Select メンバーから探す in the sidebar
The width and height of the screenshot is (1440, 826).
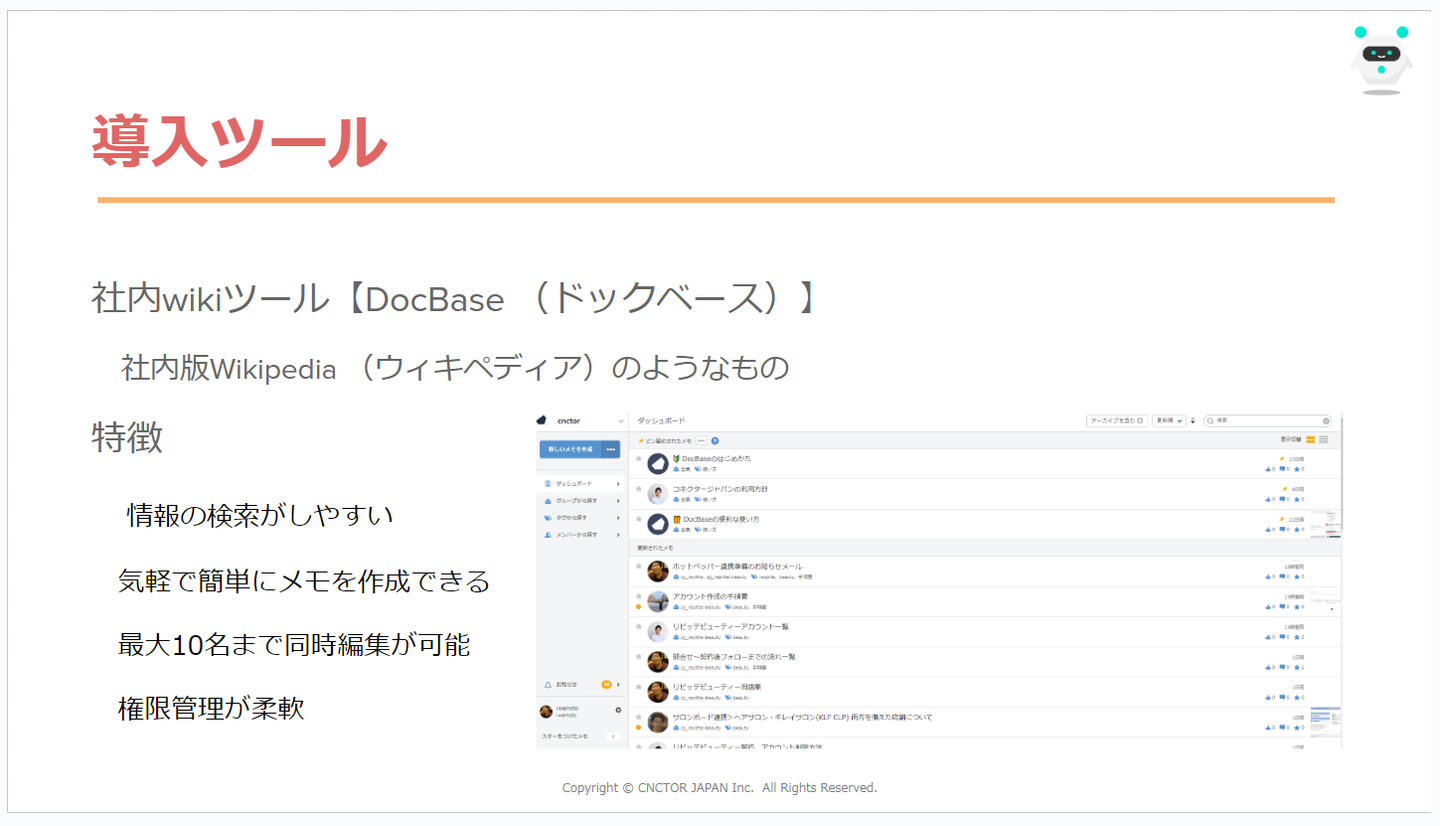pyautogui.click(x=576, y=535)
